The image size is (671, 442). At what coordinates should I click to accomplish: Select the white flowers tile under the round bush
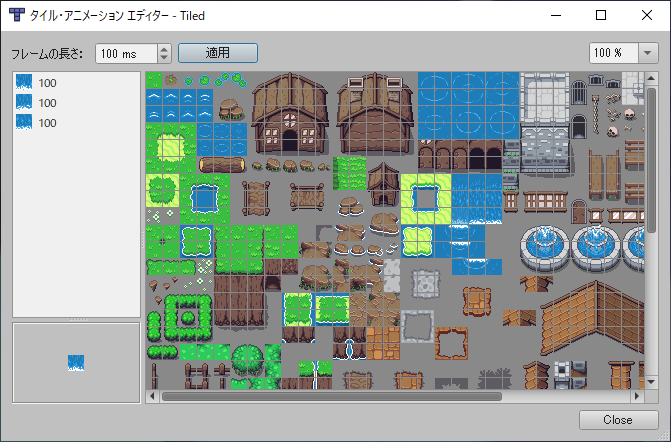tap(159, 216)
